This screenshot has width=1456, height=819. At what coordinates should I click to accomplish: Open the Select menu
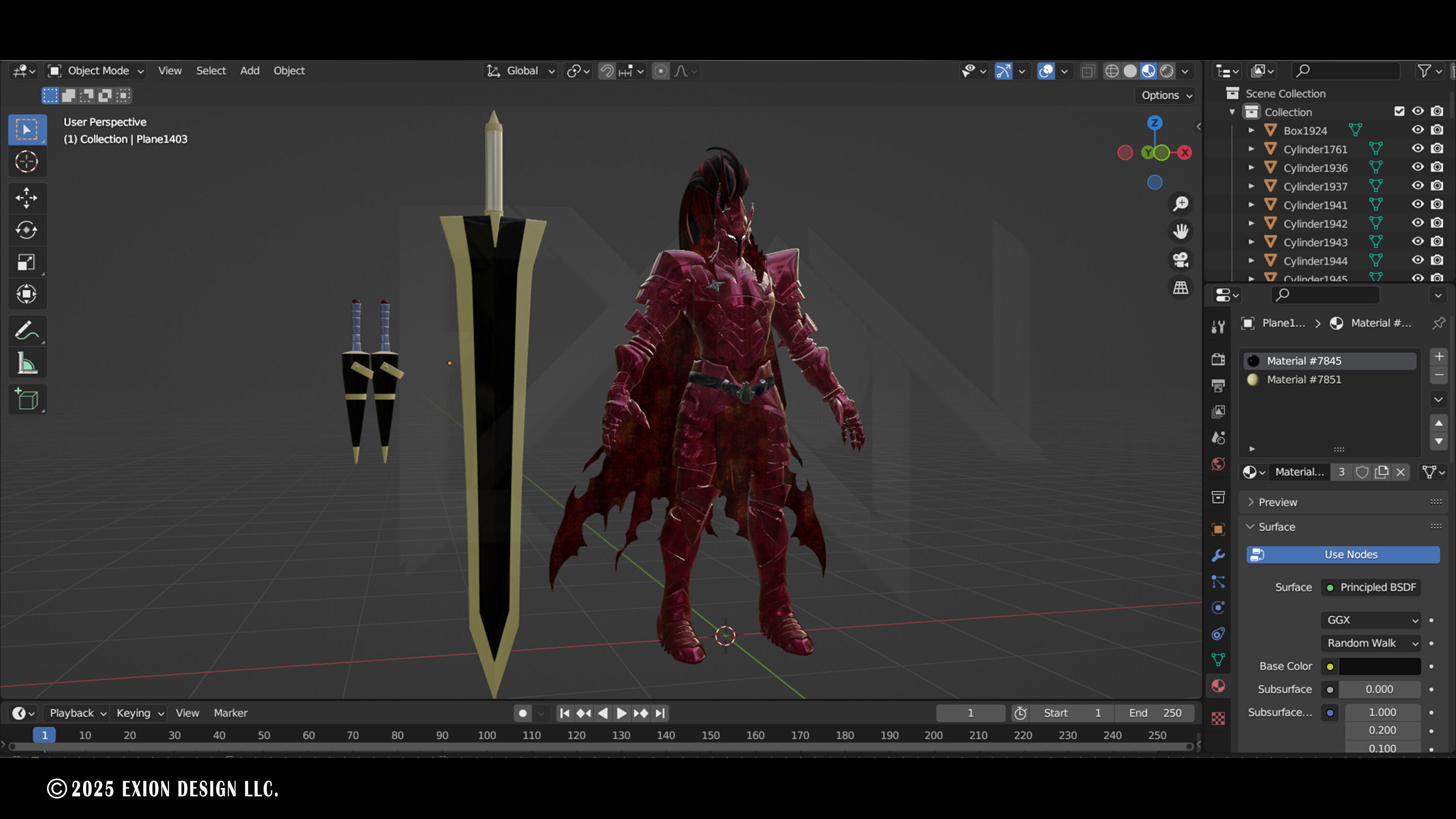pyautogui.click(x=211, y=71)
